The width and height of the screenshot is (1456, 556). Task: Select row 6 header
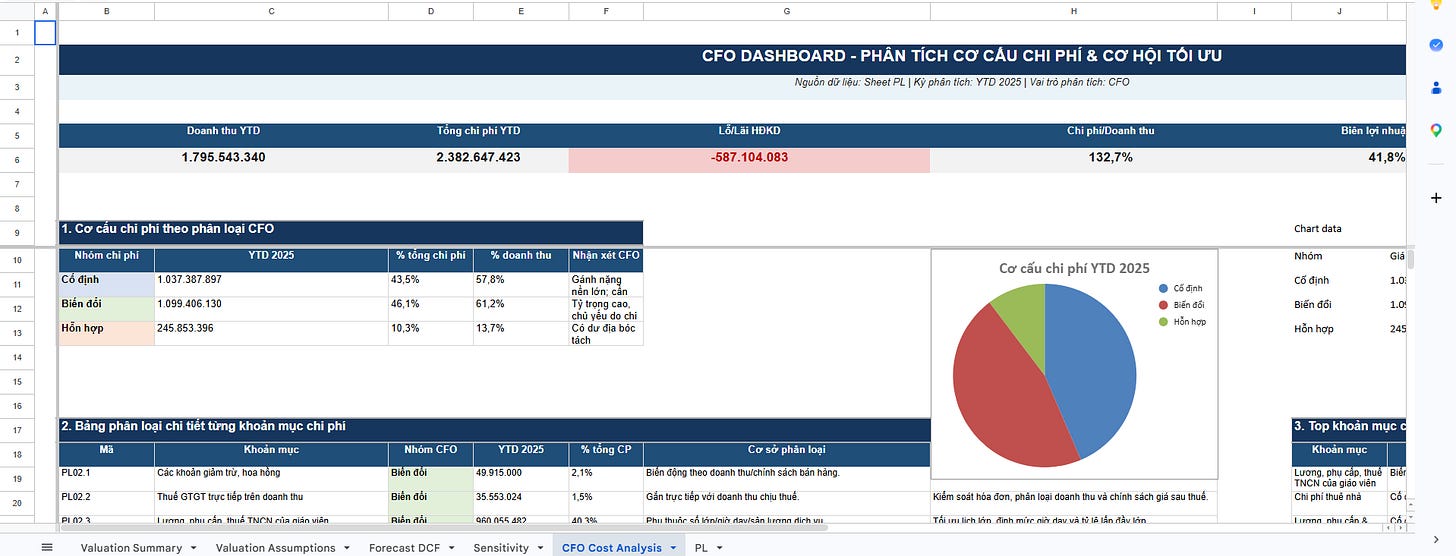click(16, 159)
